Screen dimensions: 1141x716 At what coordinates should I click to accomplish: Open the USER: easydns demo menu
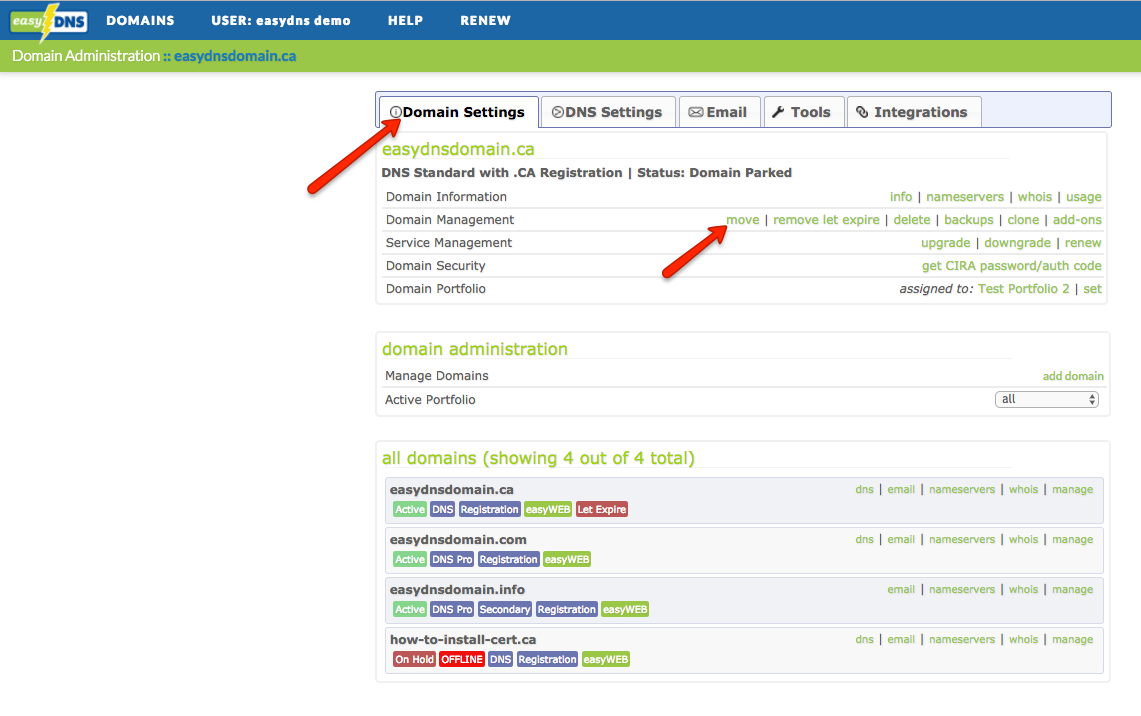point(281,20)
